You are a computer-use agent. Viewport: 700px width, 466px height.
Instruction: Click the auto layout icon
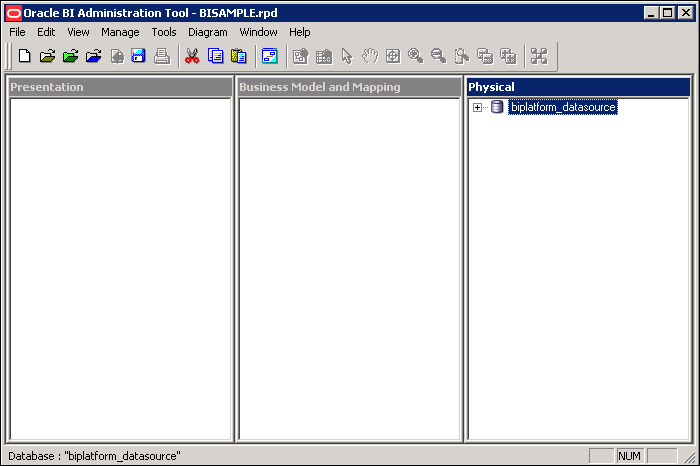[x=539, y=56]
